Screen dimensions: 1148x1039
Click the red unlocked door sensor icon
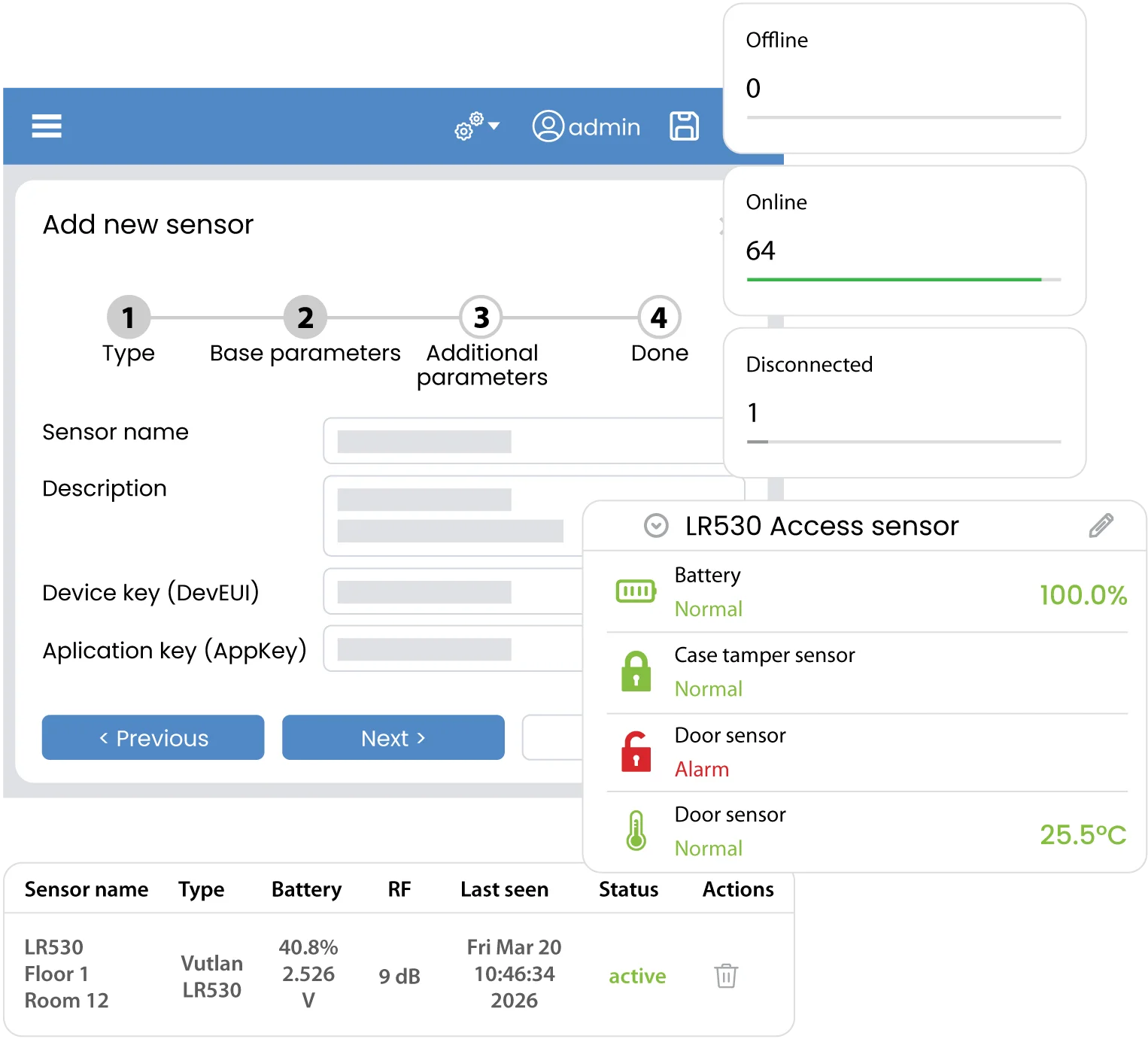click(636, 752)
